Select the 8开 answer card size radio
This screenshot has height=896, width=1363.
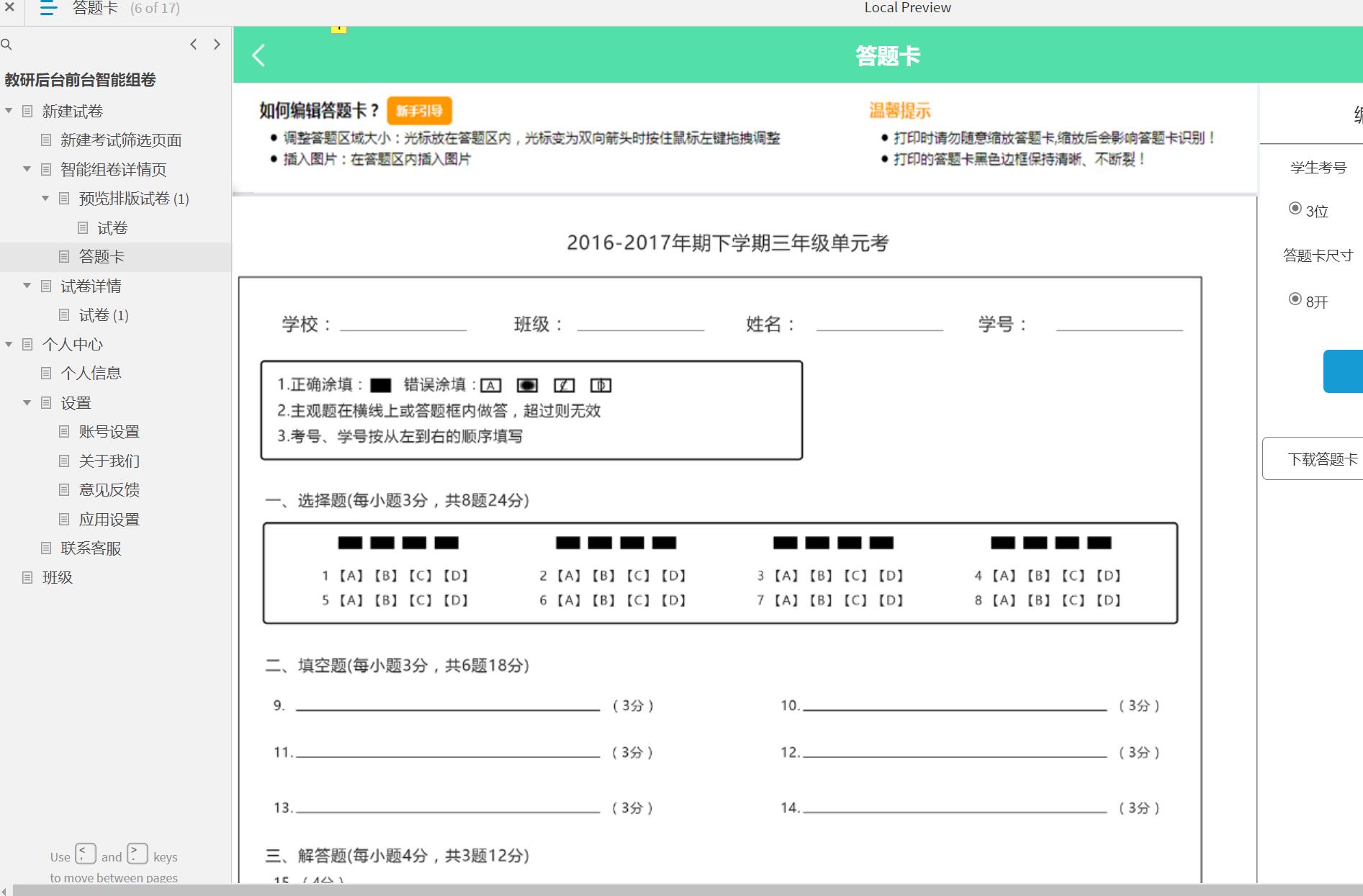(x=1295, y=299)
